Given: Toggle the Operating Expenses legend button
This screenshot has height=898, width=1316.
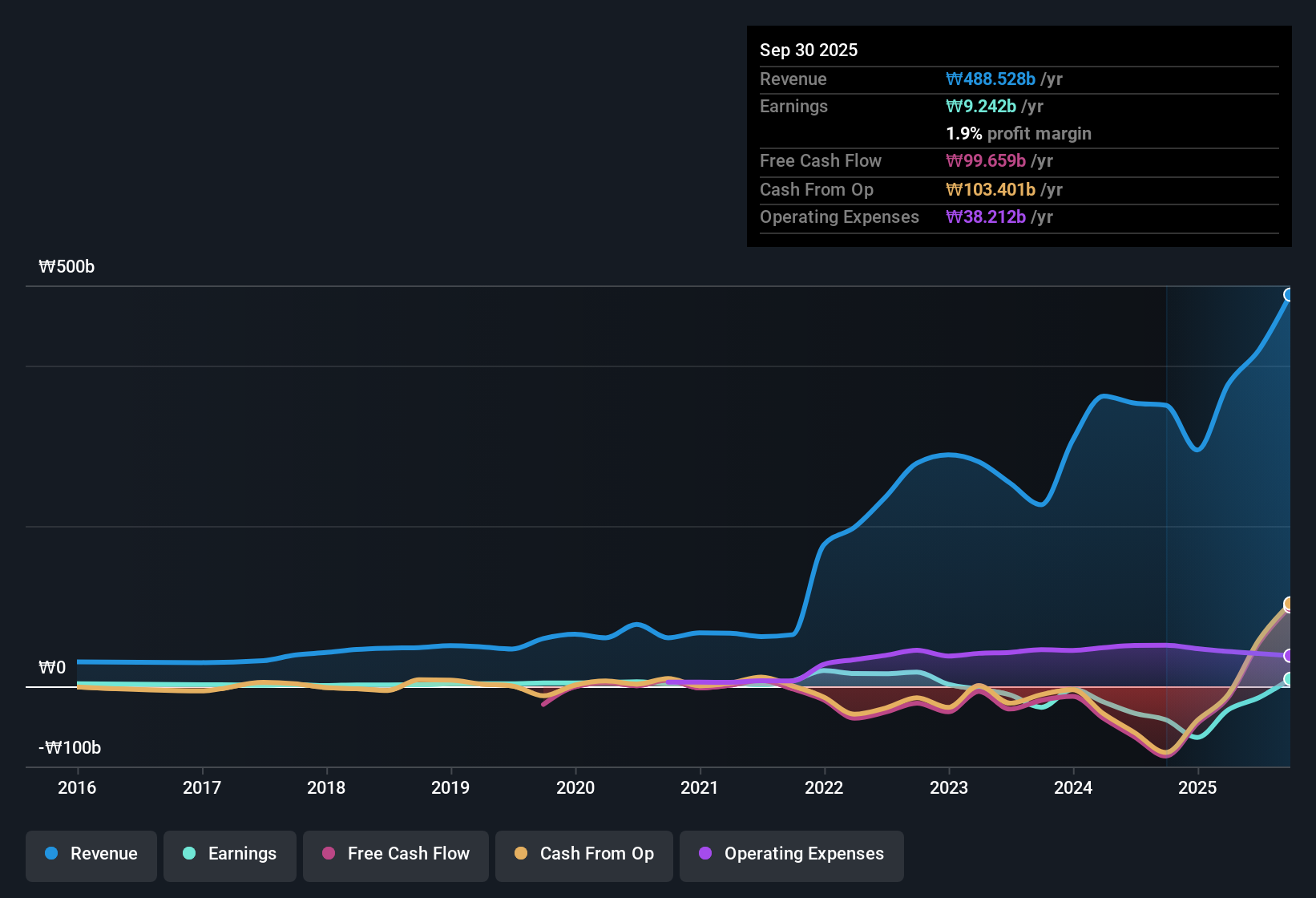Looking at the screenshot, I should (x=792, y=856).
